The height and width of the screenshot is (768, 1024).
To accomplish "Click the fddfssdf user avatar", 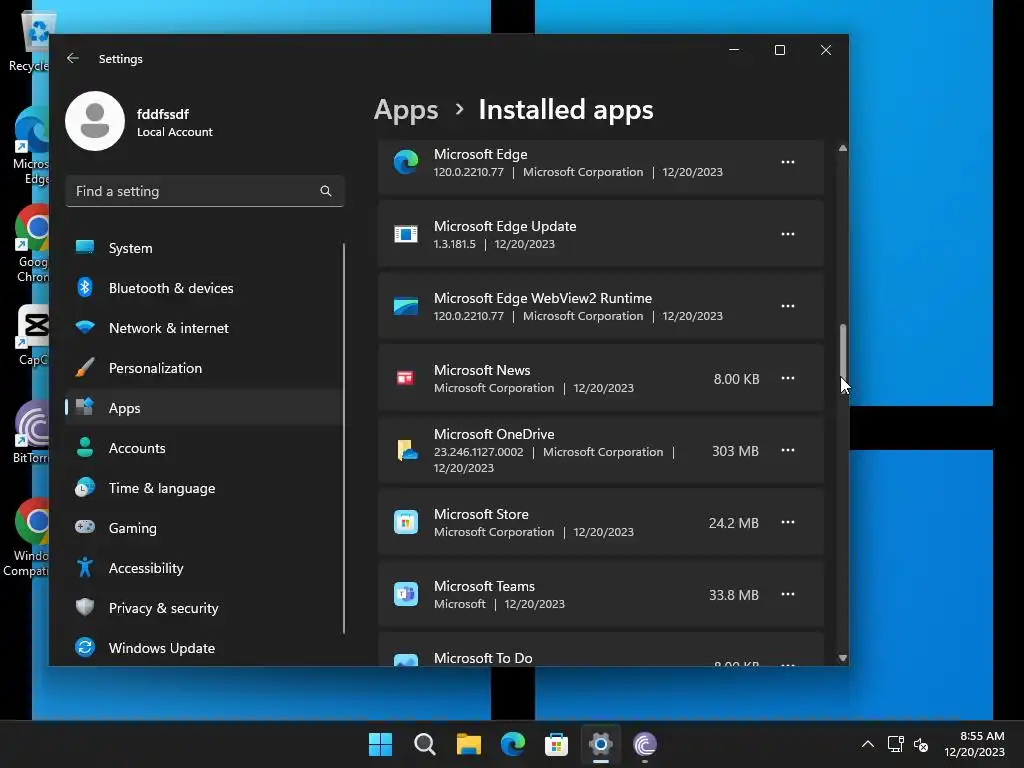I will (x=95, y=121).
